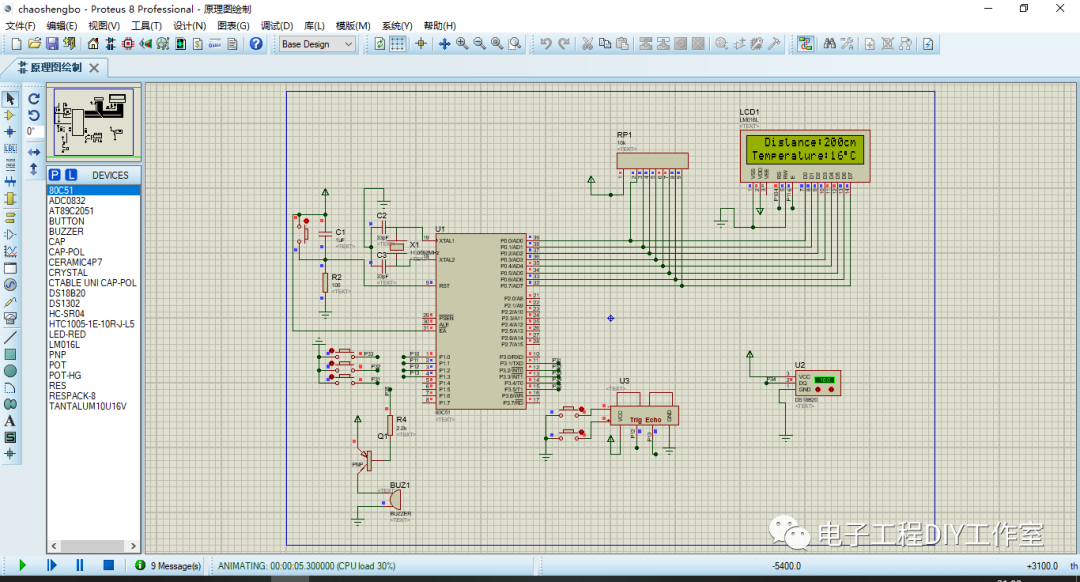
Task: Click P pick devices button
Action: pos(55,175)
